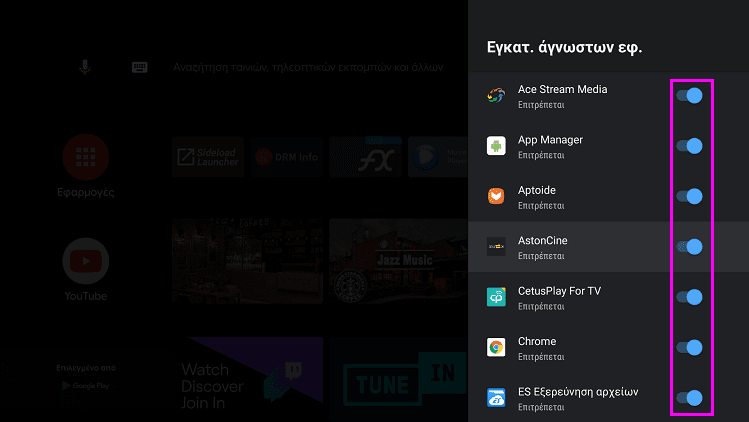Activate the voice search microphone icon

(x=85, y=67)
